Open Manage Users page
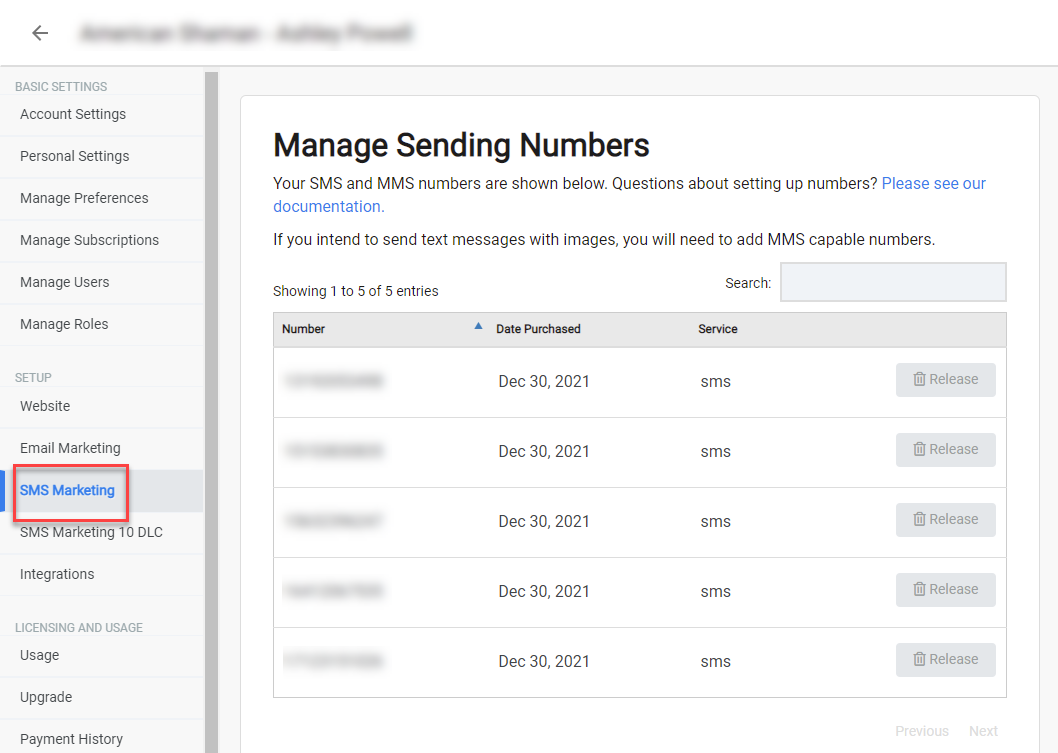Image resolution: width=1058 pixels, height=753 pixels. tap(64, 282)
